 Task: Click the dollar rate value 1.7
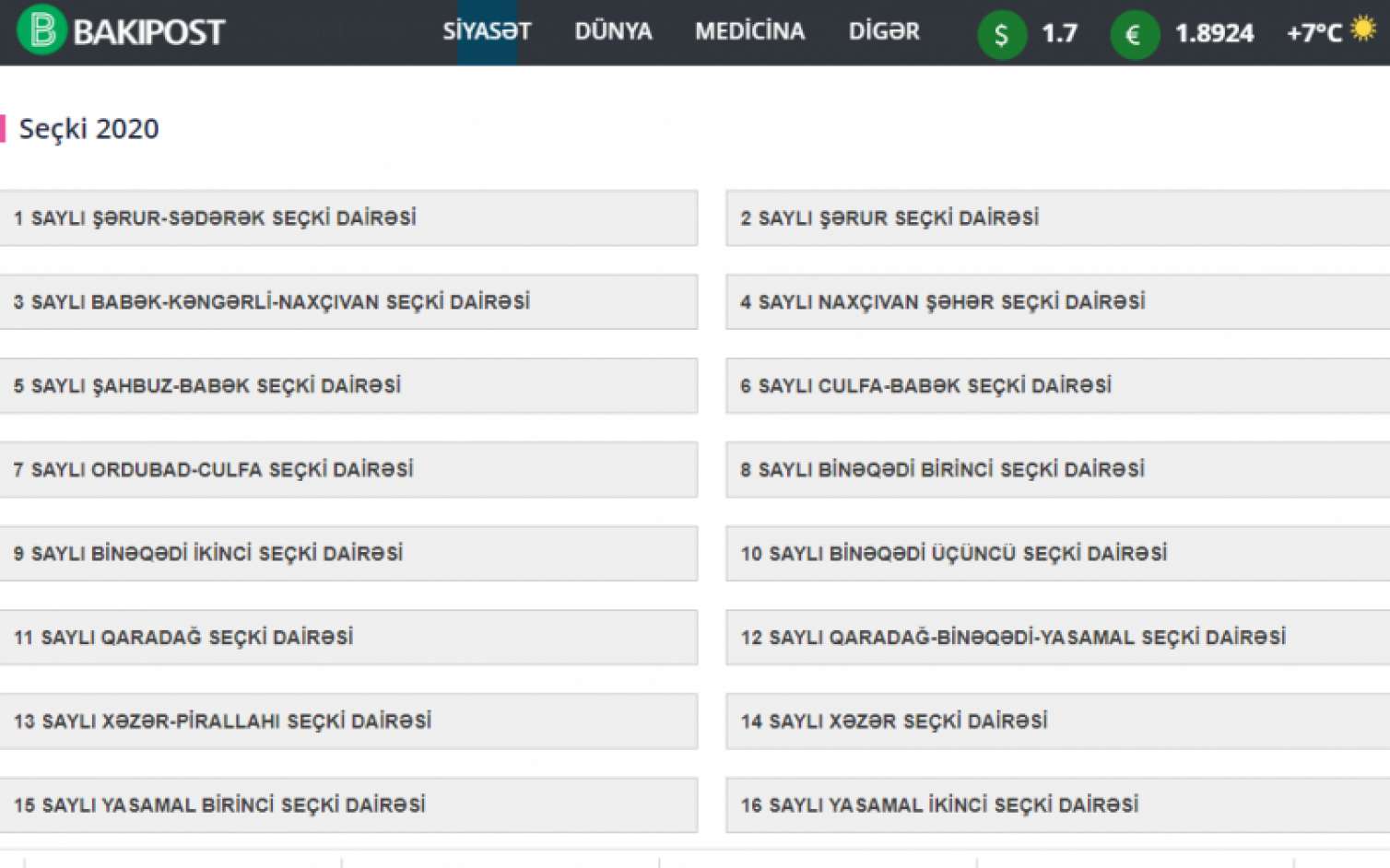[1059, 34]
